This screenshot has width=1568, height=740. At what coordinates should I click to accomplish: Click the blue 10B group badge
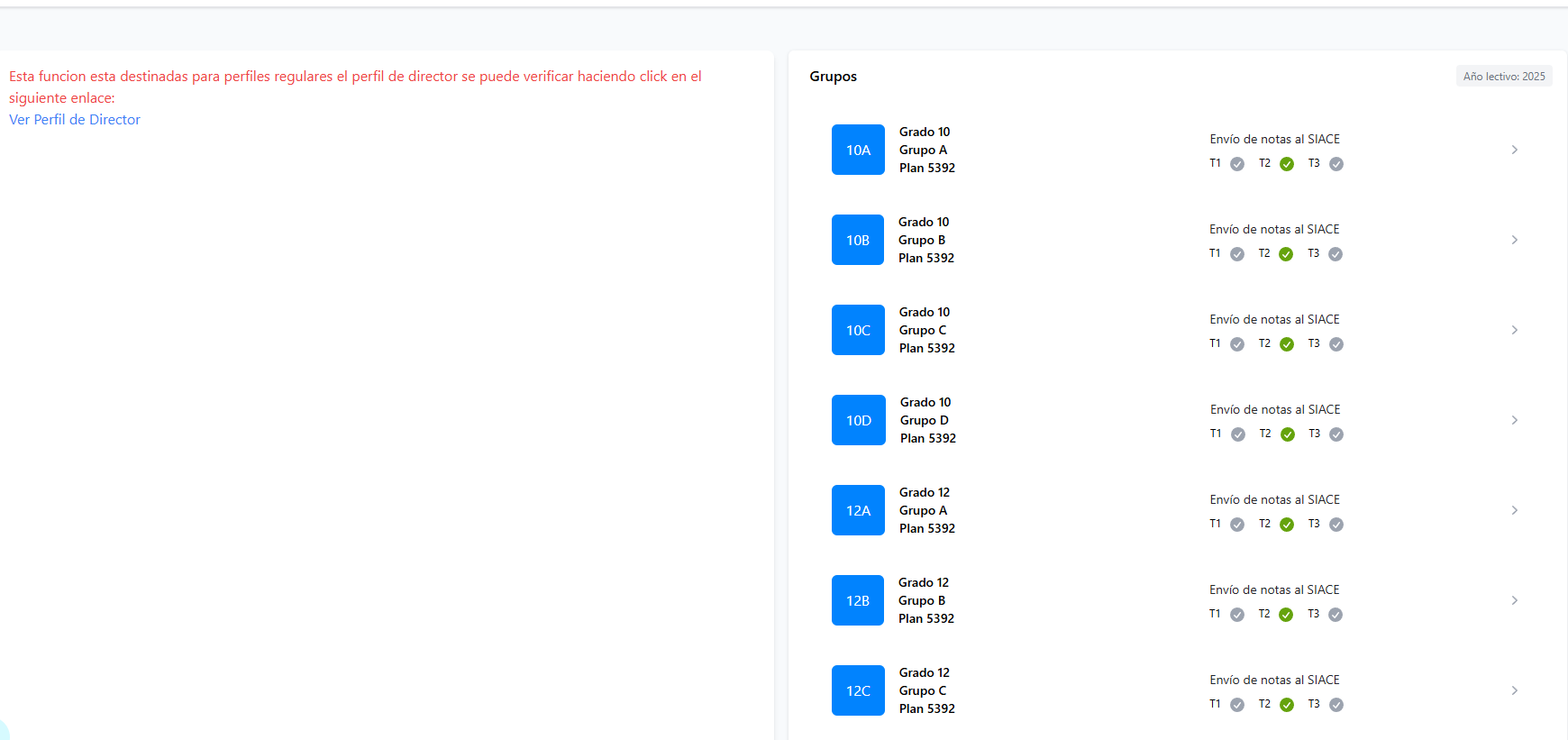858,240
